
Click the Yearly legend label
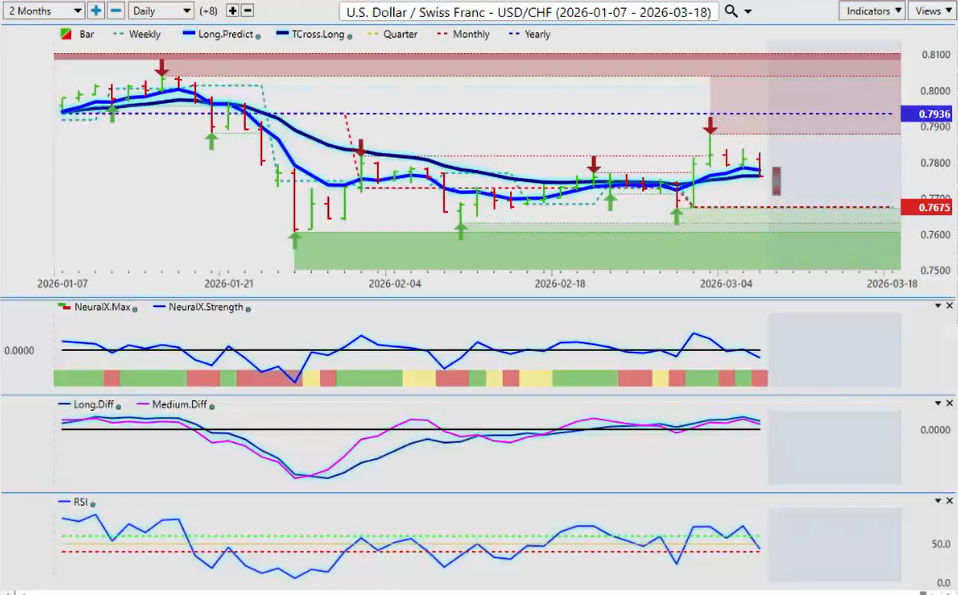(537, 34)
